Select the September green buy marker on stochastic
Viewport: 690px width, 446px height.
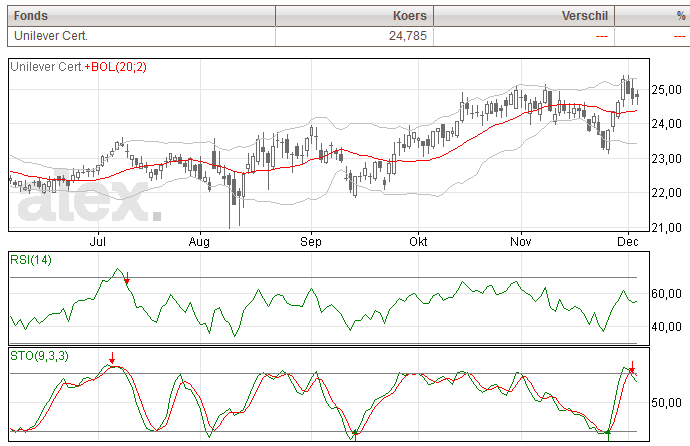pyautogui.click(x=355, y=435)
